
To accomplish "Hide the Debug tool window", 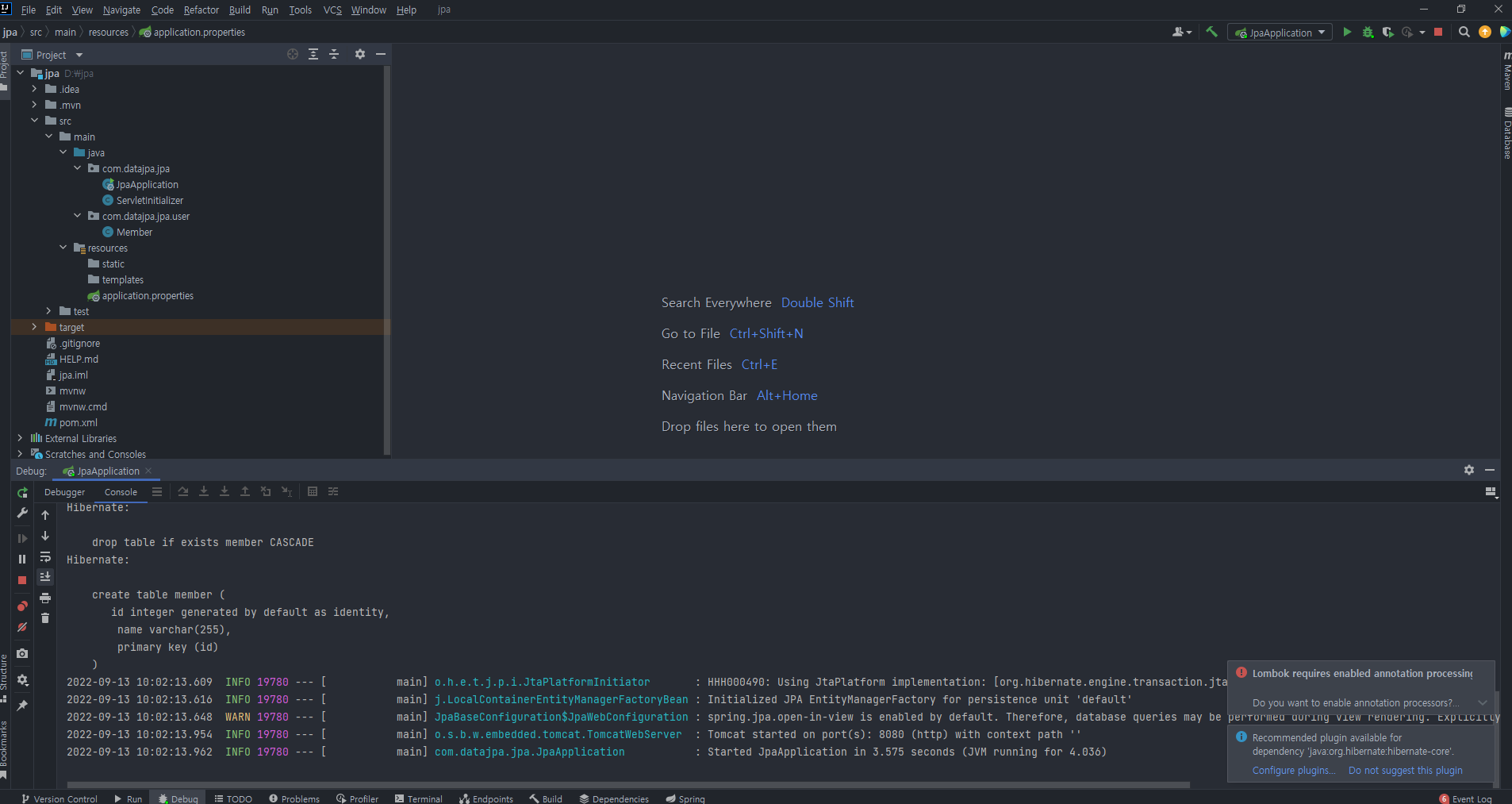I will (x=1490, y=470).
